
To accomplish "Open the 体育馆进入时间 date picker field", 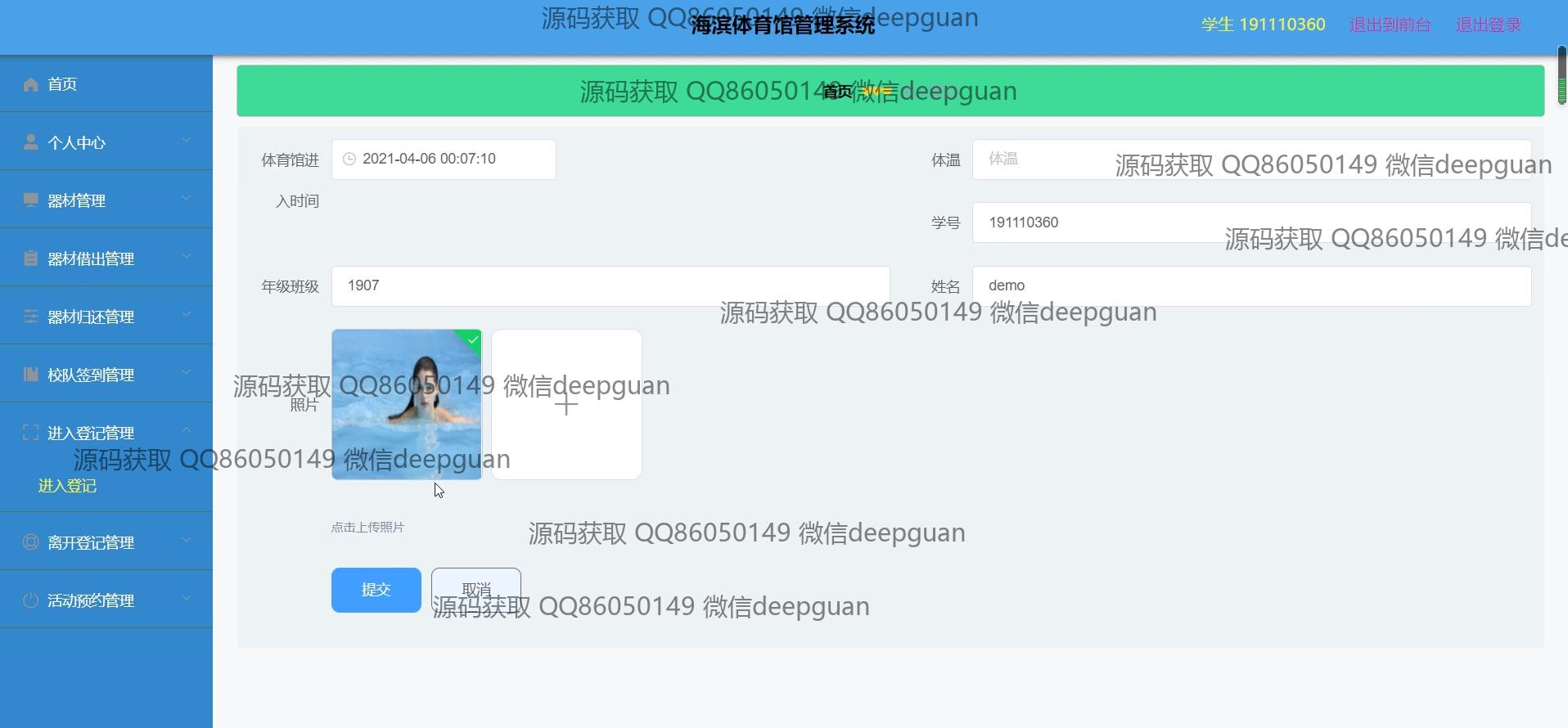I will tap(444, 160).
